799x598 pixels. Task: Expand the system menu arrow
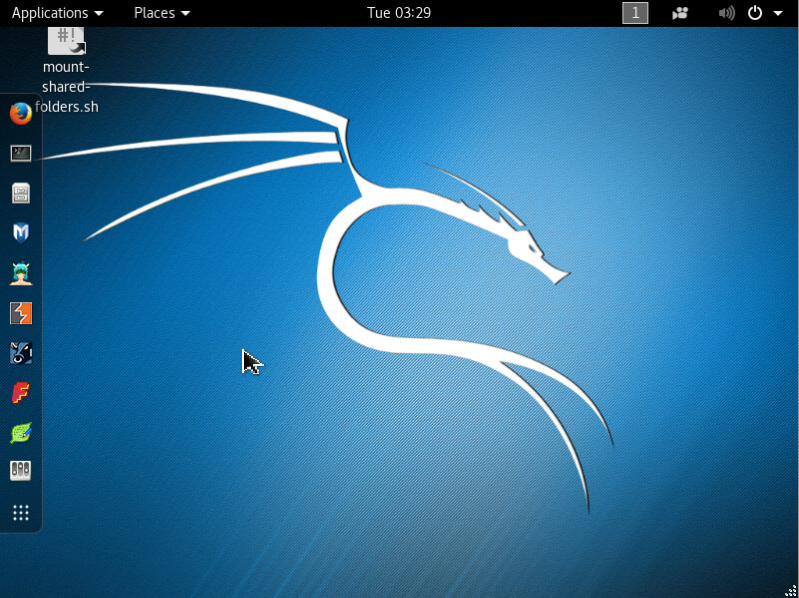pos(778,13)
